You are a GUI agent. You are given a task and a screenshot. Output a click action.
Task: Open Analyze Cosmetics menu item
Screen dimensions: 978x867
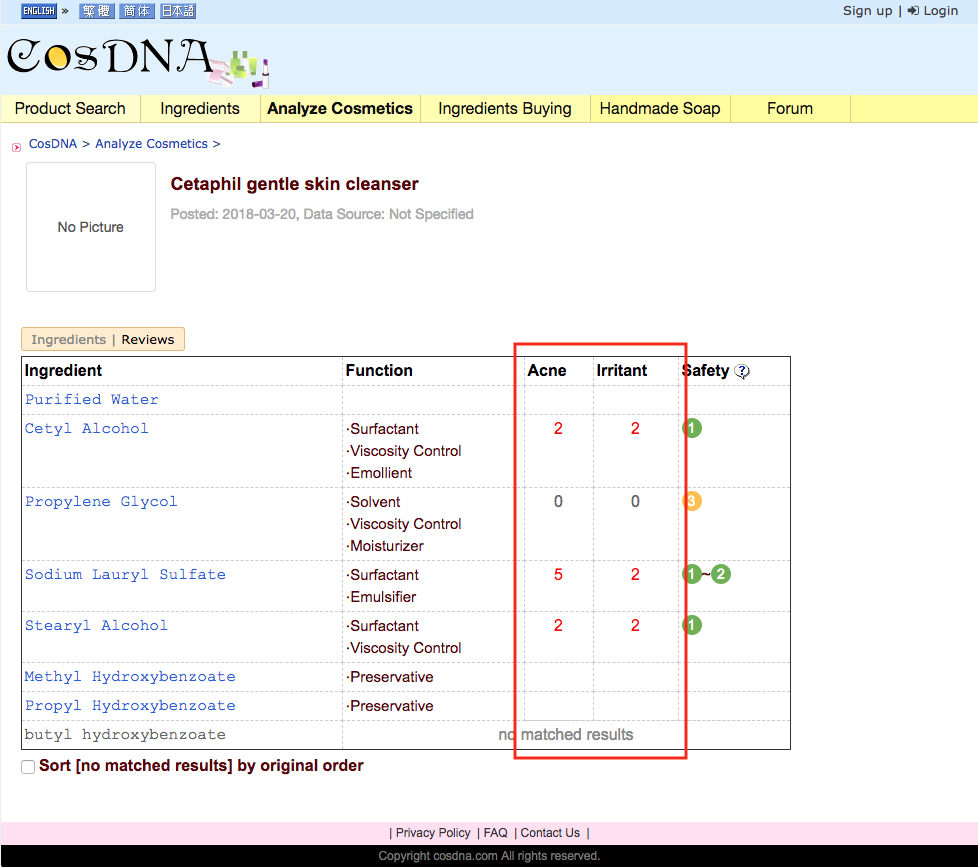340,109
